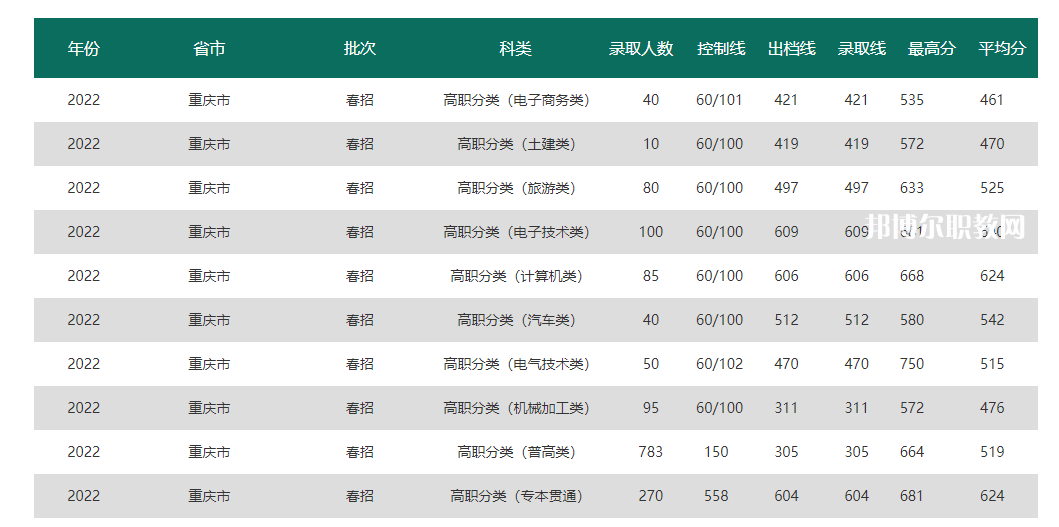This screenshot has width=1059, height=527.
Task: Click the 科类 column header
Action: point(516,49)
